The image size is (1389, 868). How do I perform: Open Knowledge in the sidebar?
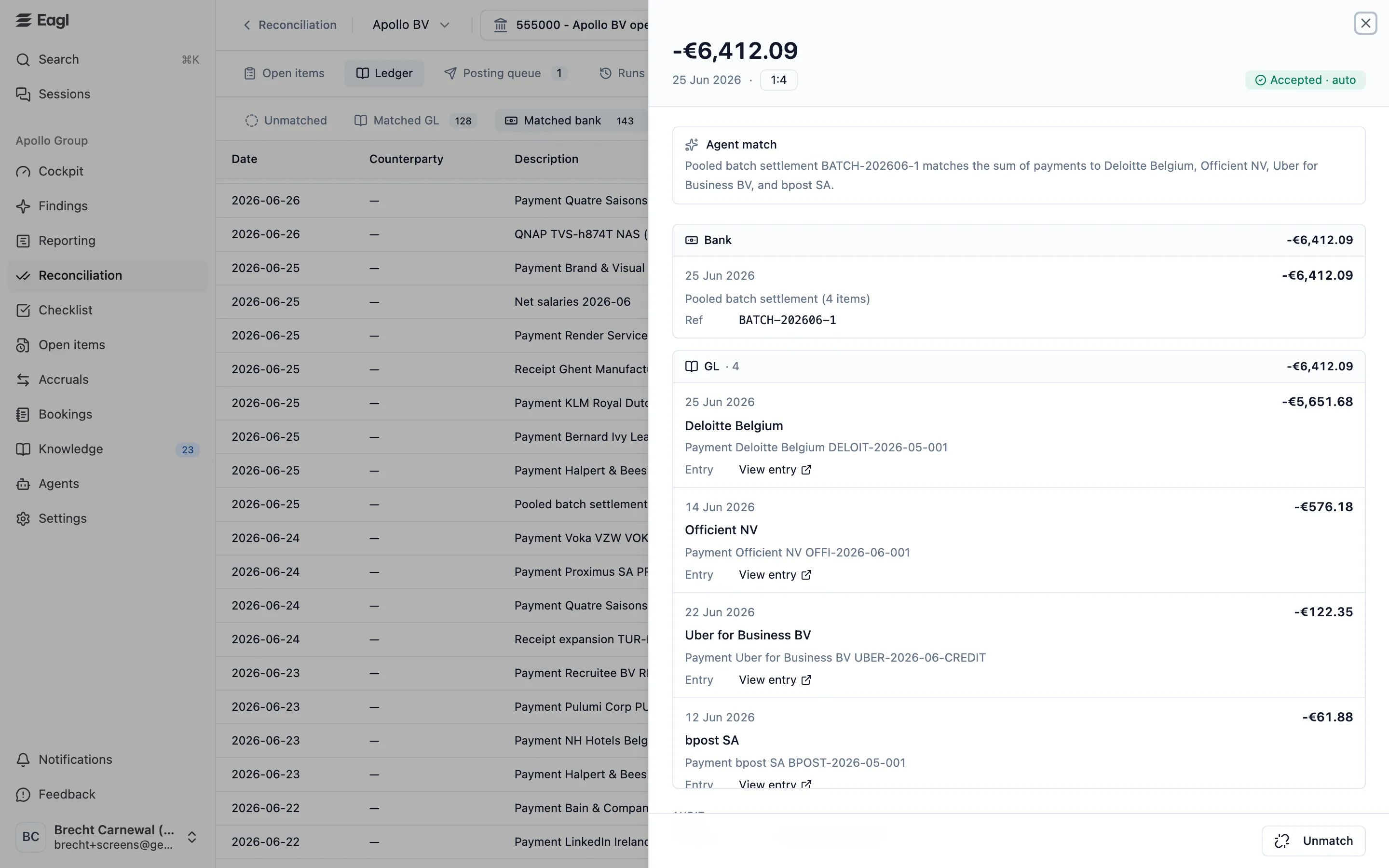click(x=108, y=449)
